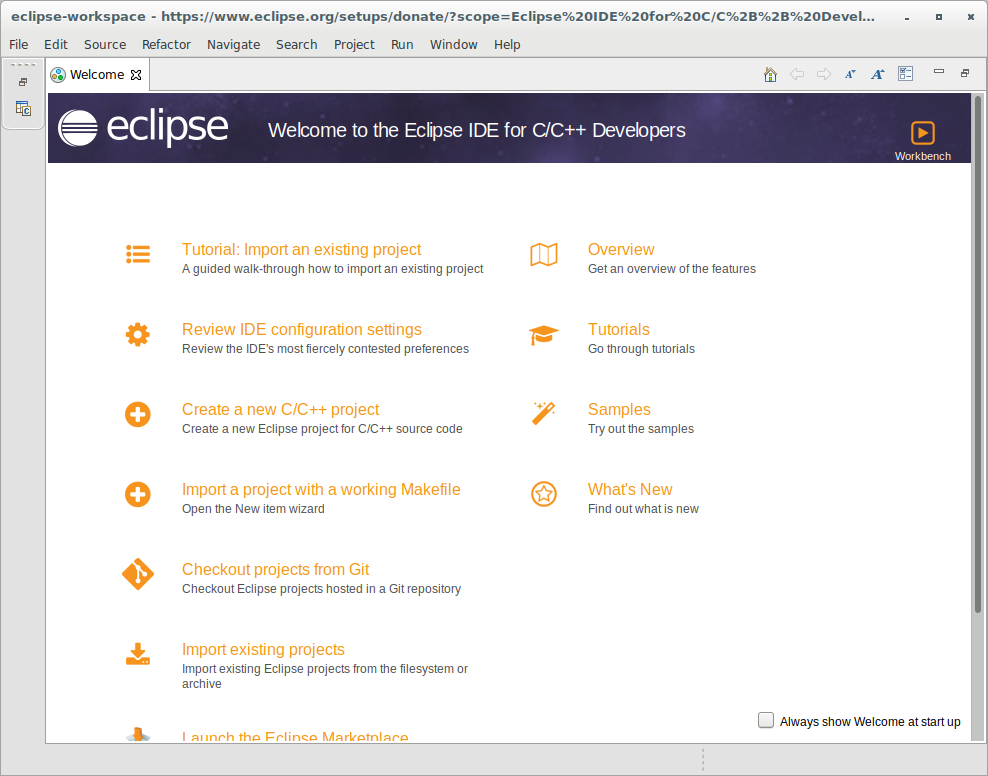Image resolution: width=988 pixels, height=776 pixels.
Task: Click Create a new C/C++ project
Action: coord(280,409)
